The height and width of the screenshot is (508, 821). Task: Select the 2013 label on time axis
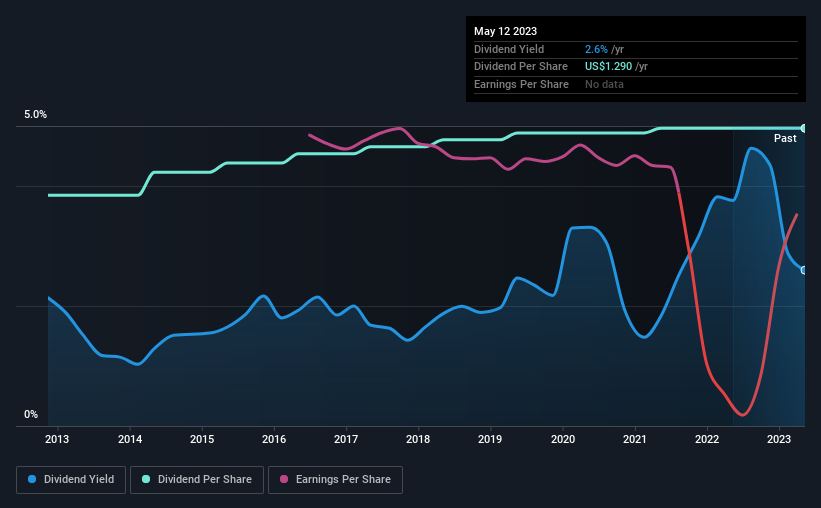[57, 439]
